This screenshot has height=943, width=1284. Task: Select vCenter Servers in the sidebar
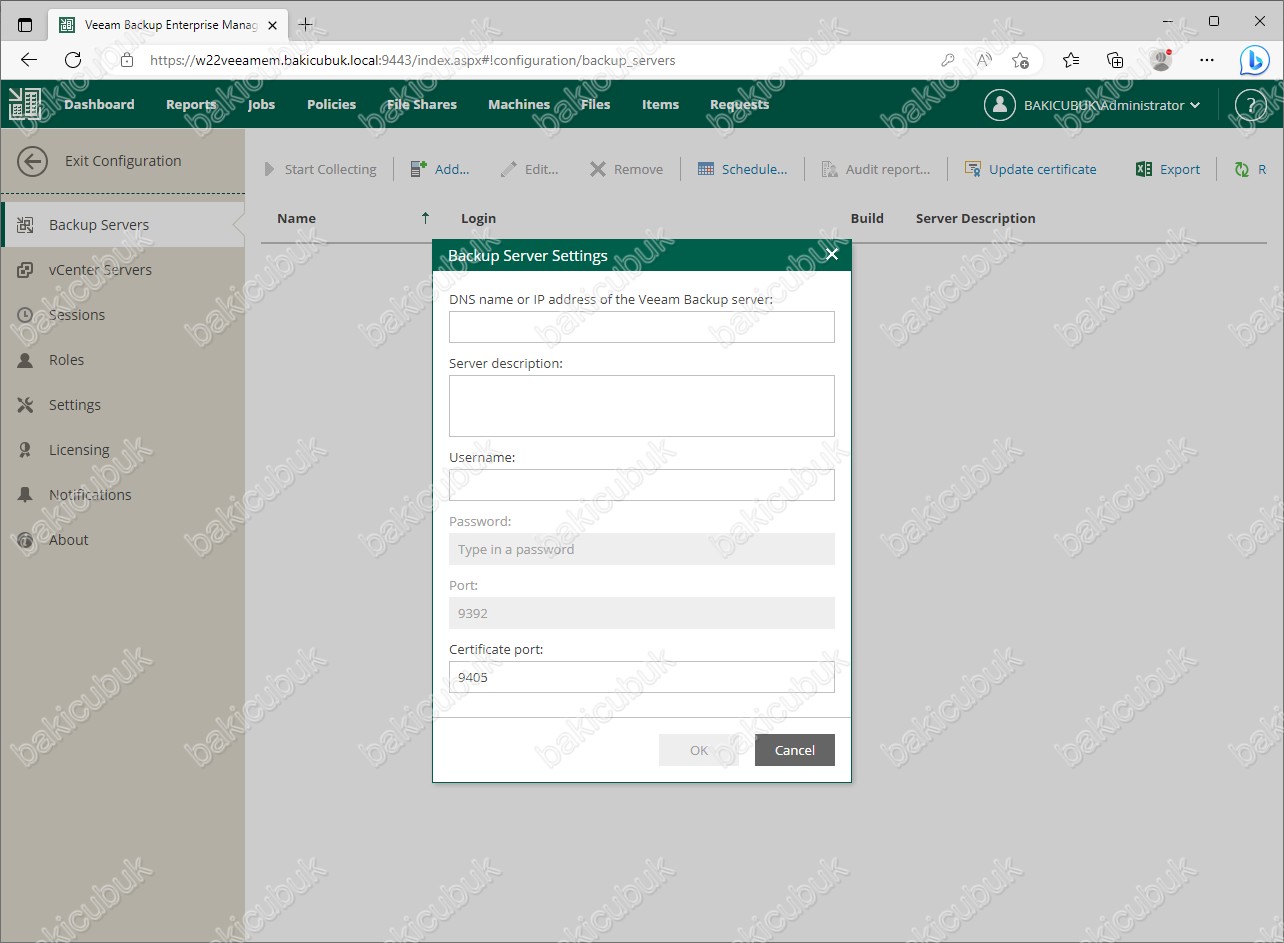[122, 270]
